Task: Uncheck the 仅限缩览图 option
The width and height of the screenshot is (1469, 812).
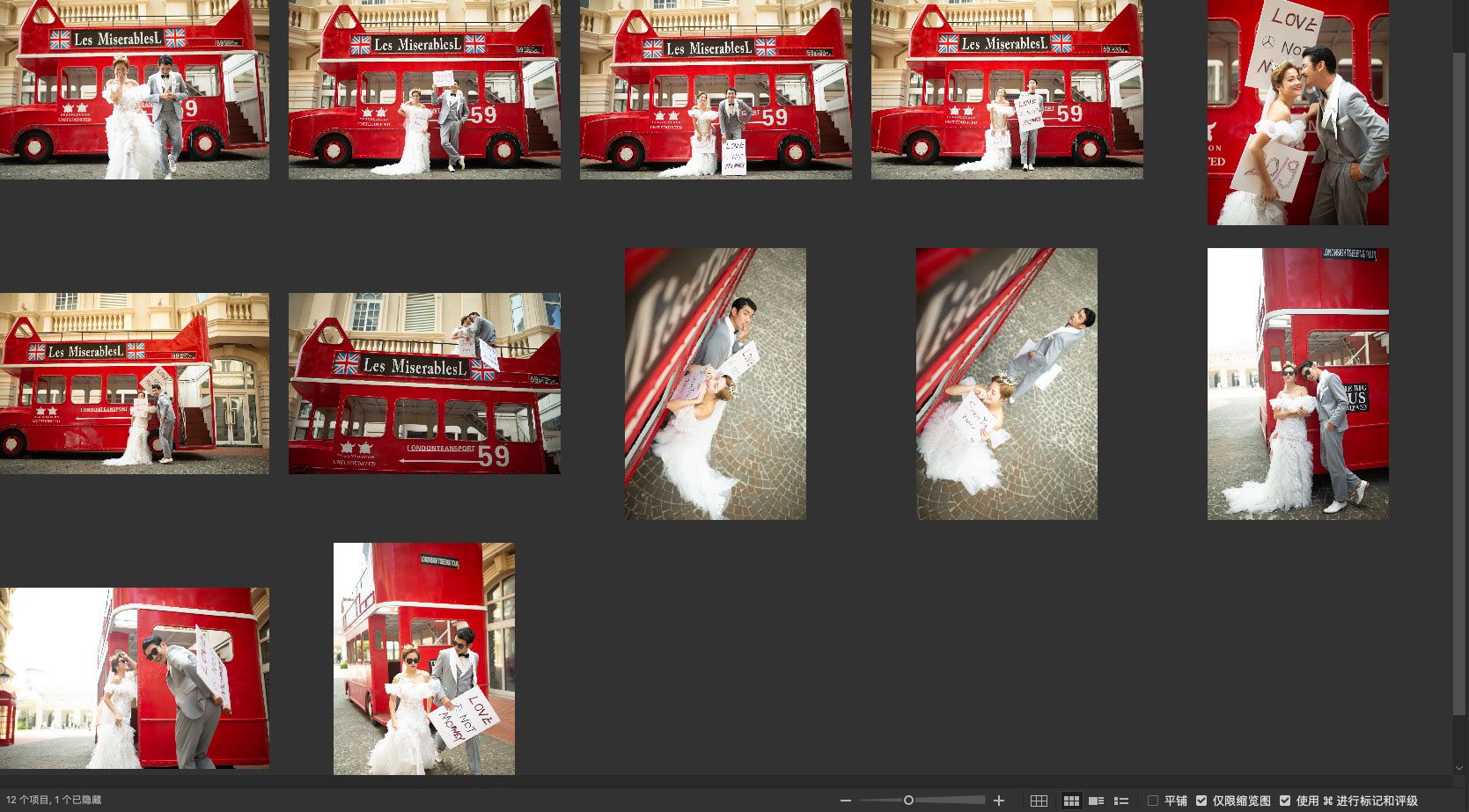Action: (x=1201, y=801)
